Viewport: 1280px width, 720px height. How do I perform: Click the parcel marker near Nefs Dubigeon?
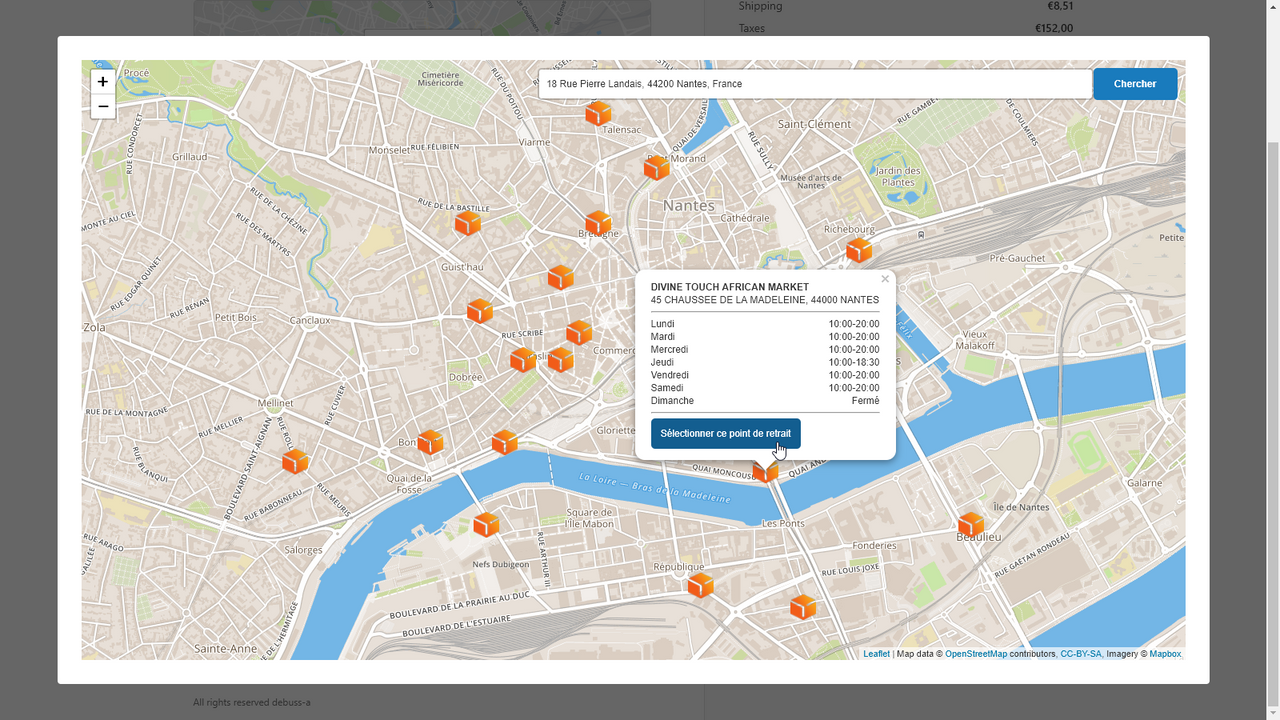[x=486, y=524]
